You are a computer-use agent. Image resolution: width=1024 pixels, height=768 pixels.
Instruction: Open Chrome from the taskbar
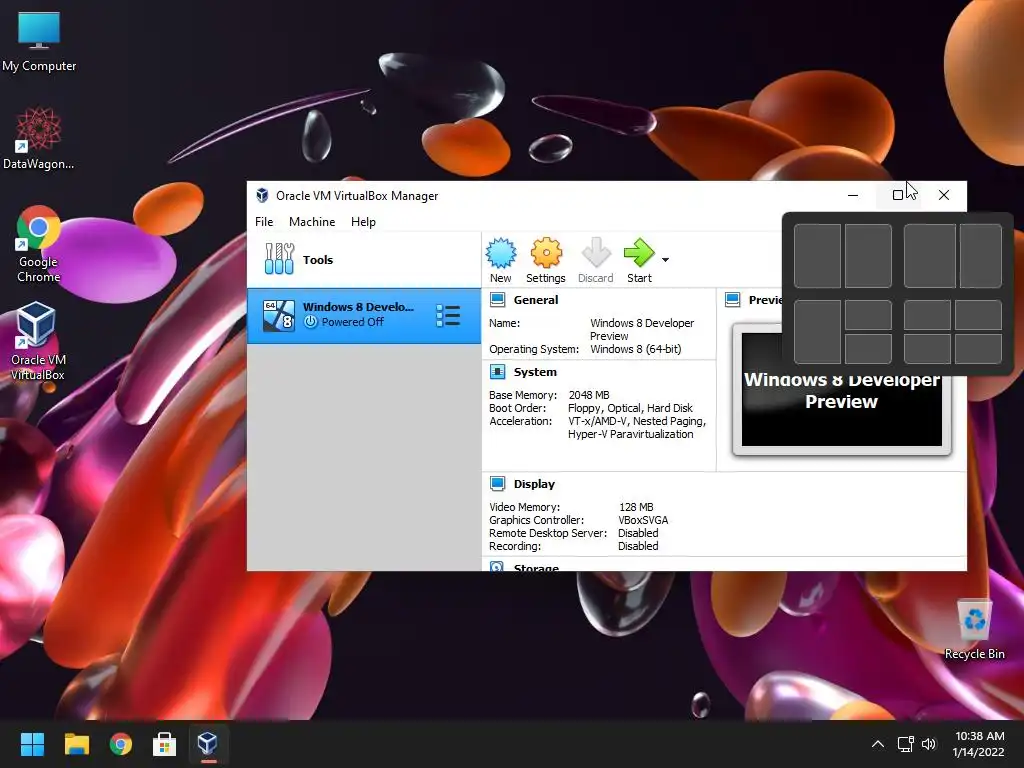121,744
